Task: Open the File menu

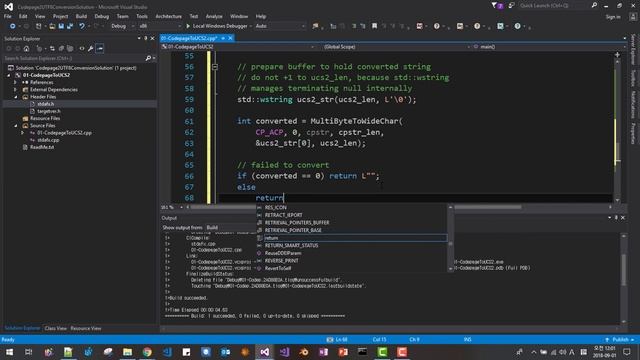Action: click(8, 16)
